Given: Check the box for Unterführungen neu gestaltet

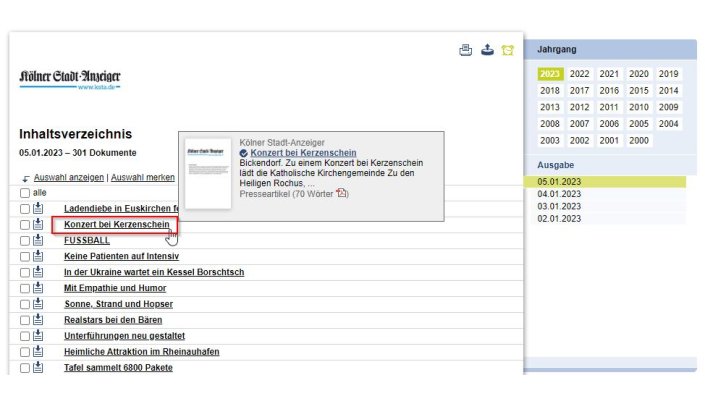Looking at the screenshot, I should click(25, 336).
